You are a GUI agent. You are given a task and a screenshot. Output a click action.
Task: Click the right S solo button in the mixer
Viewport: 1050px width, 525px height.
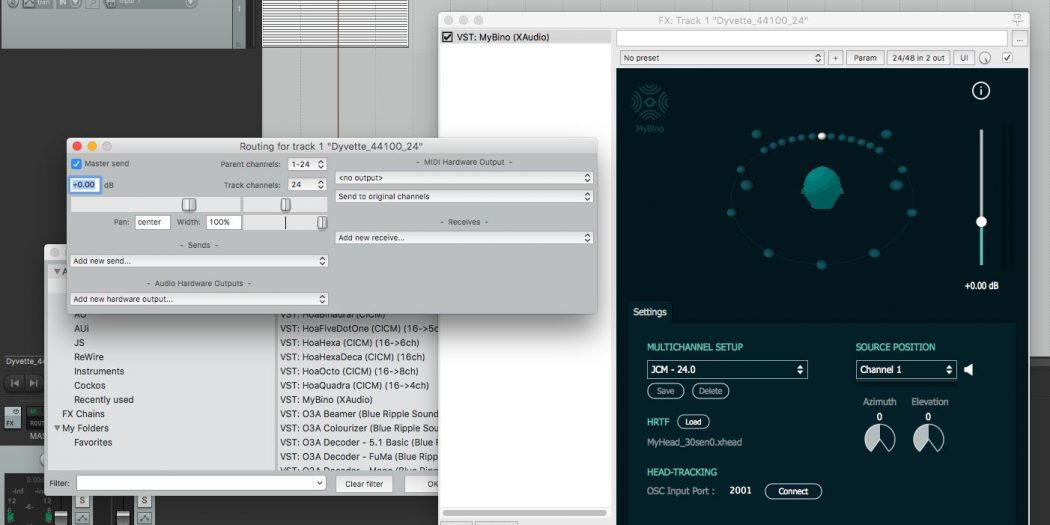pyautogui.click(x=144, y=501)
